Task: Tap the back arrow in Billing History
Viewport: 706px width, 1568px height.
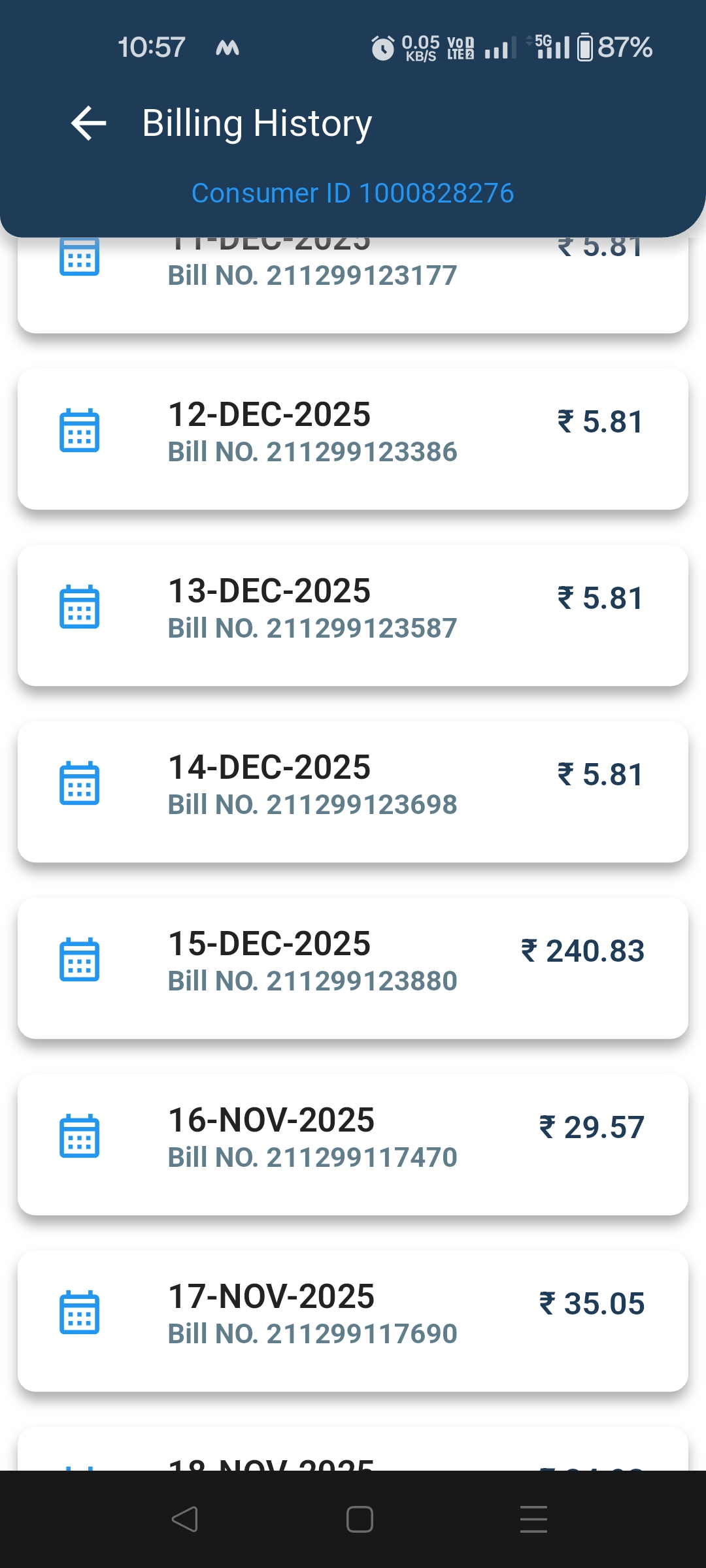Action: click(89, 123)
